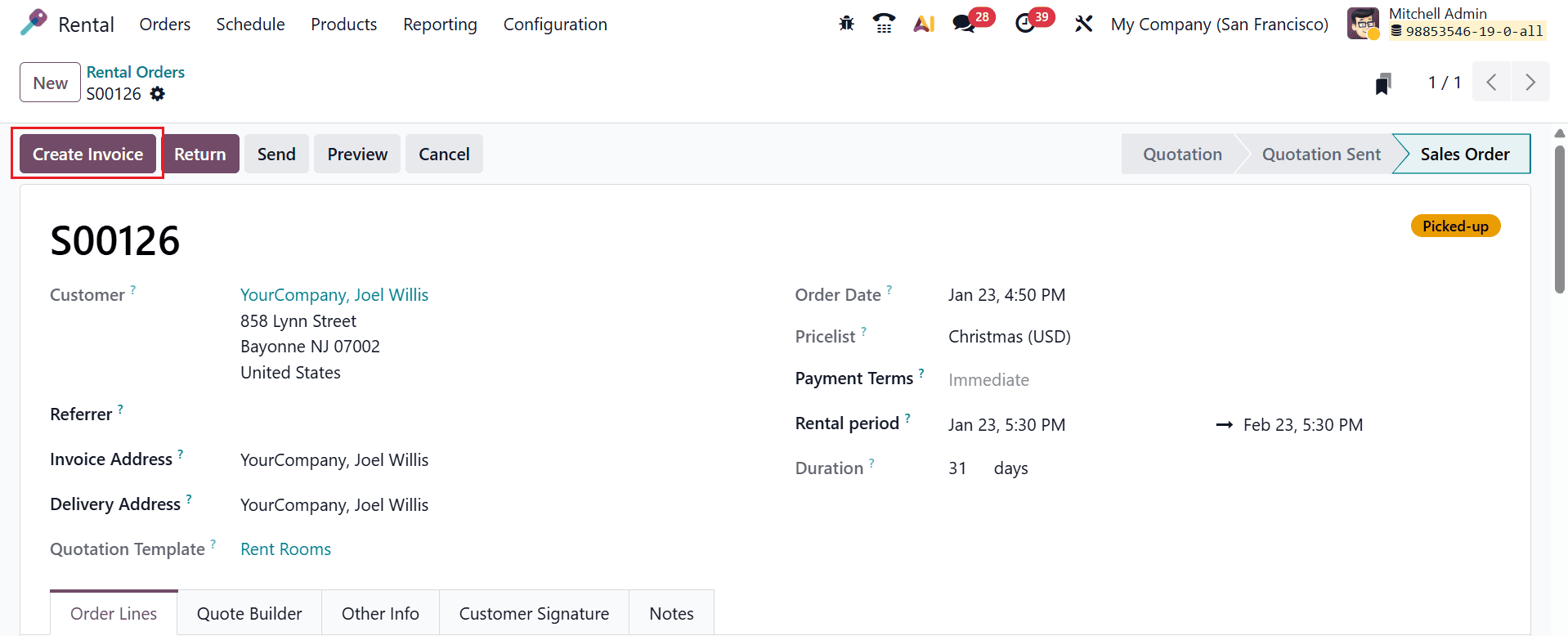
Task: Click the Referrer help question mark
Action: [120, 409]
